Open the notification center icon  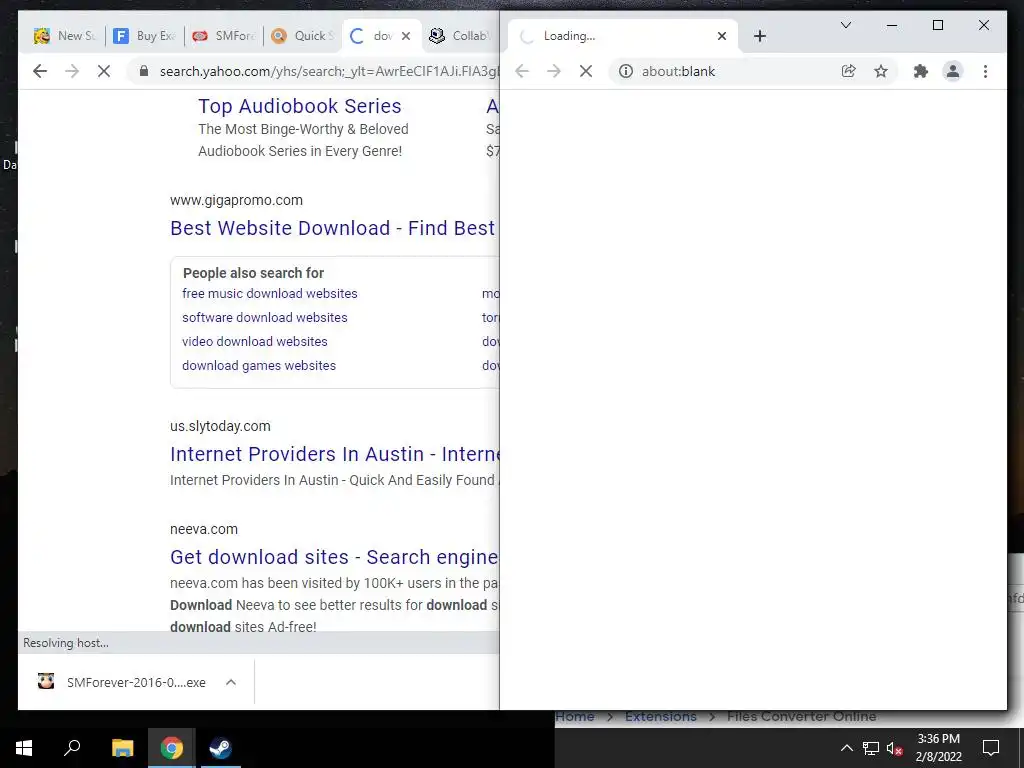click(991, 748)
